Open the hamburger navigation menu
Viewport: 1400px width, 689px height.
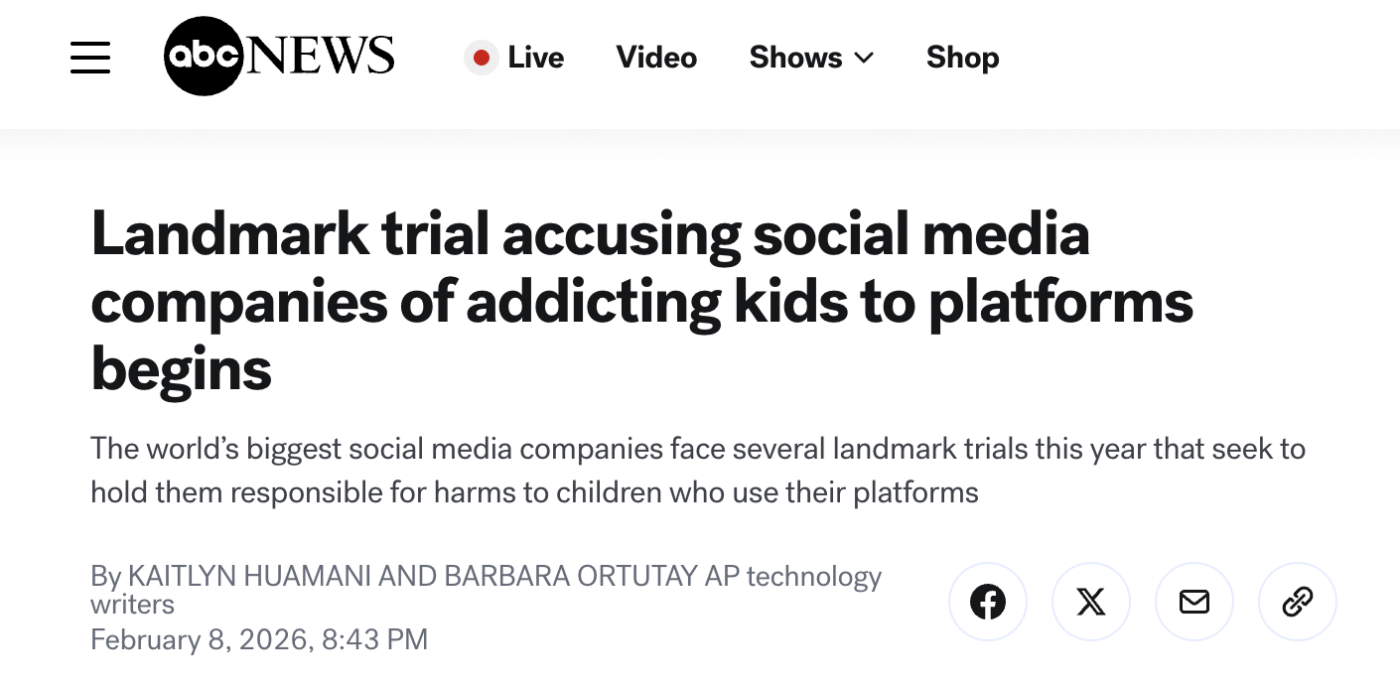(x=90, y=57)
